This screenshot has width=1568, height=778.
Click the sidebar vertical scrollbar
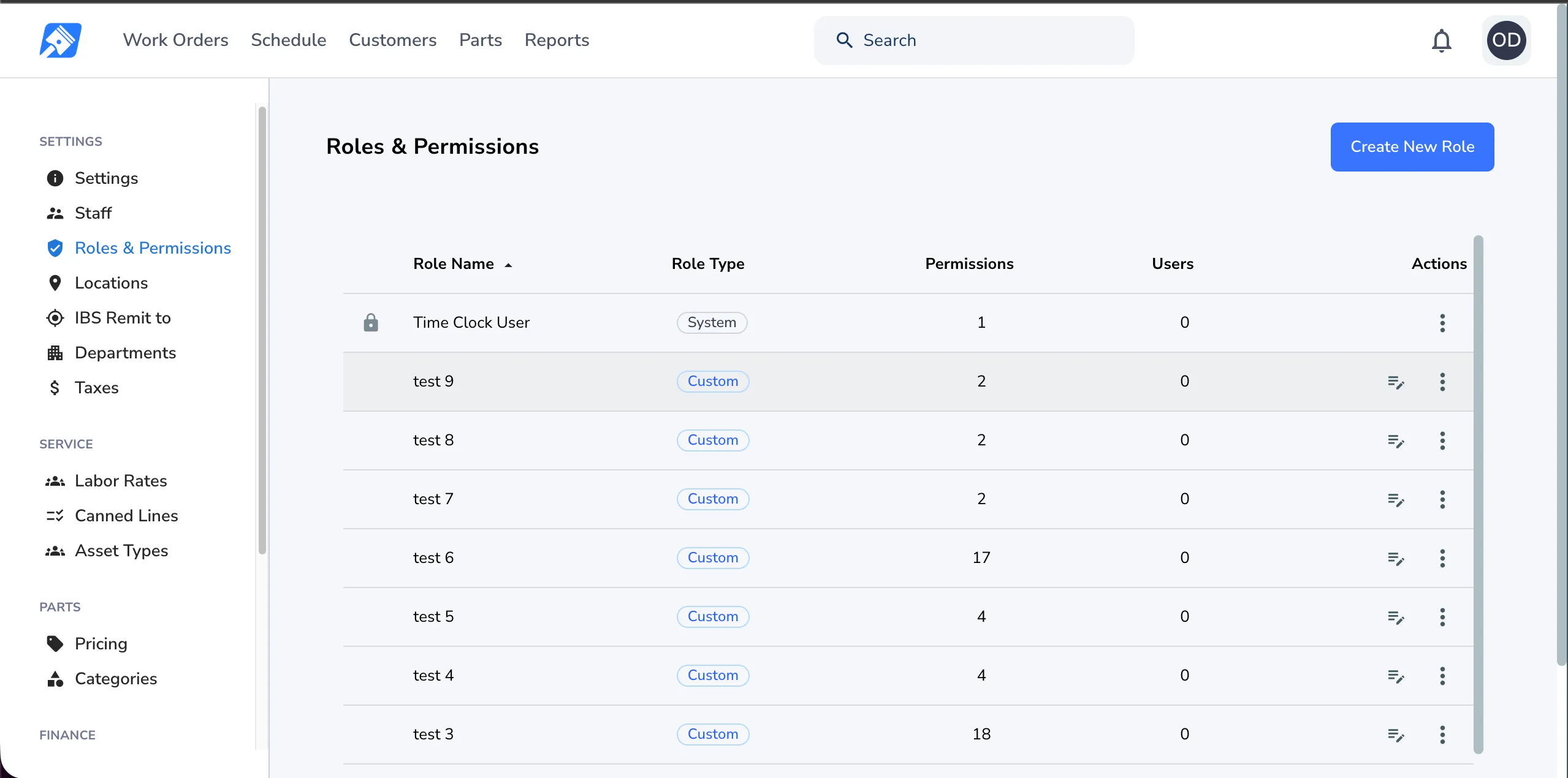262,331
